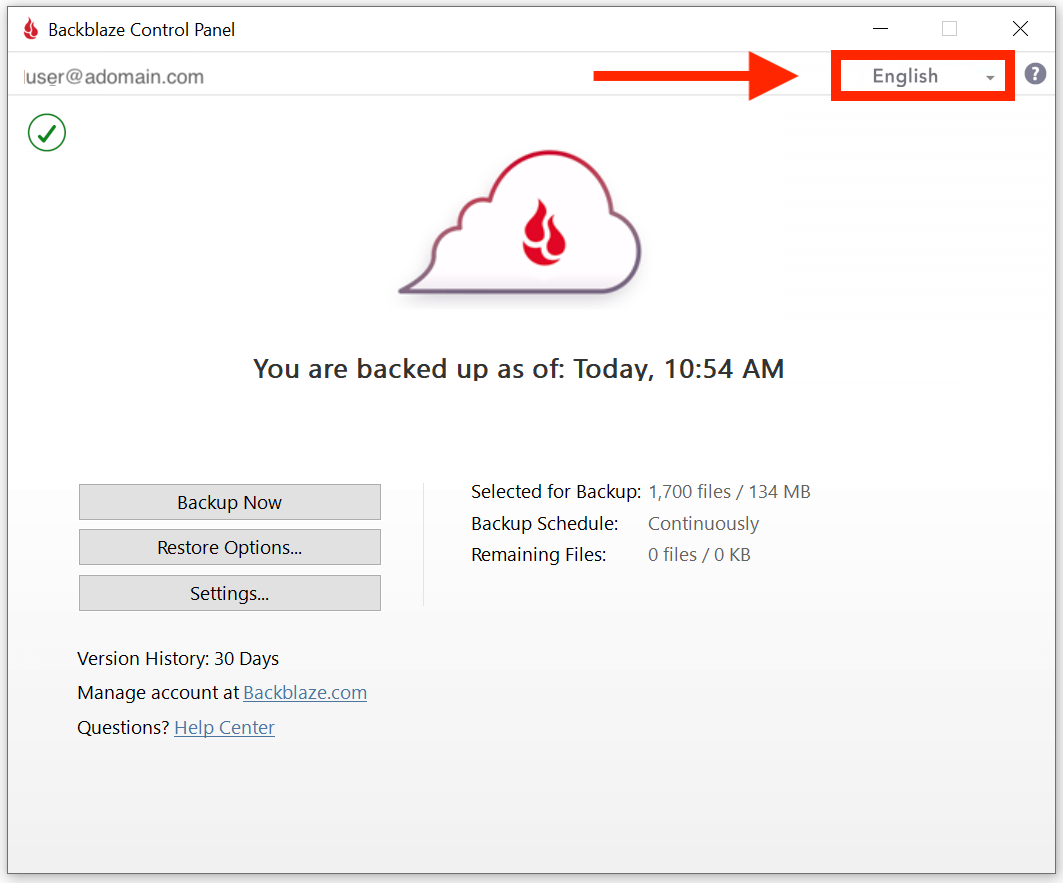Image resolution: width=1063 pixels, height=883 pixels.
Task: Click the question mark help icon
Action: (1035, 73)
